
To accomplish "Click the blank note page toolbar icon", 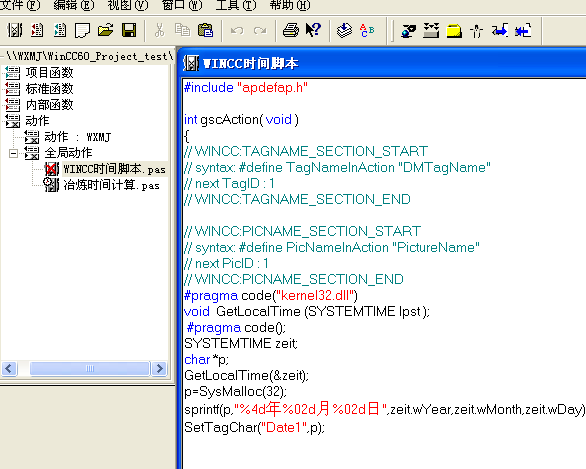I will 82,30.
